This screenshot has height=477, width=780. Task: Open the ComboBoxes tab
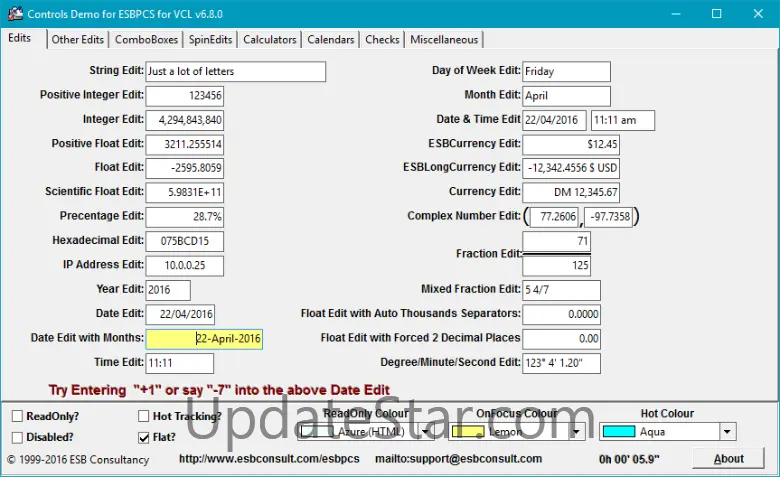click(x=146, y=40)
